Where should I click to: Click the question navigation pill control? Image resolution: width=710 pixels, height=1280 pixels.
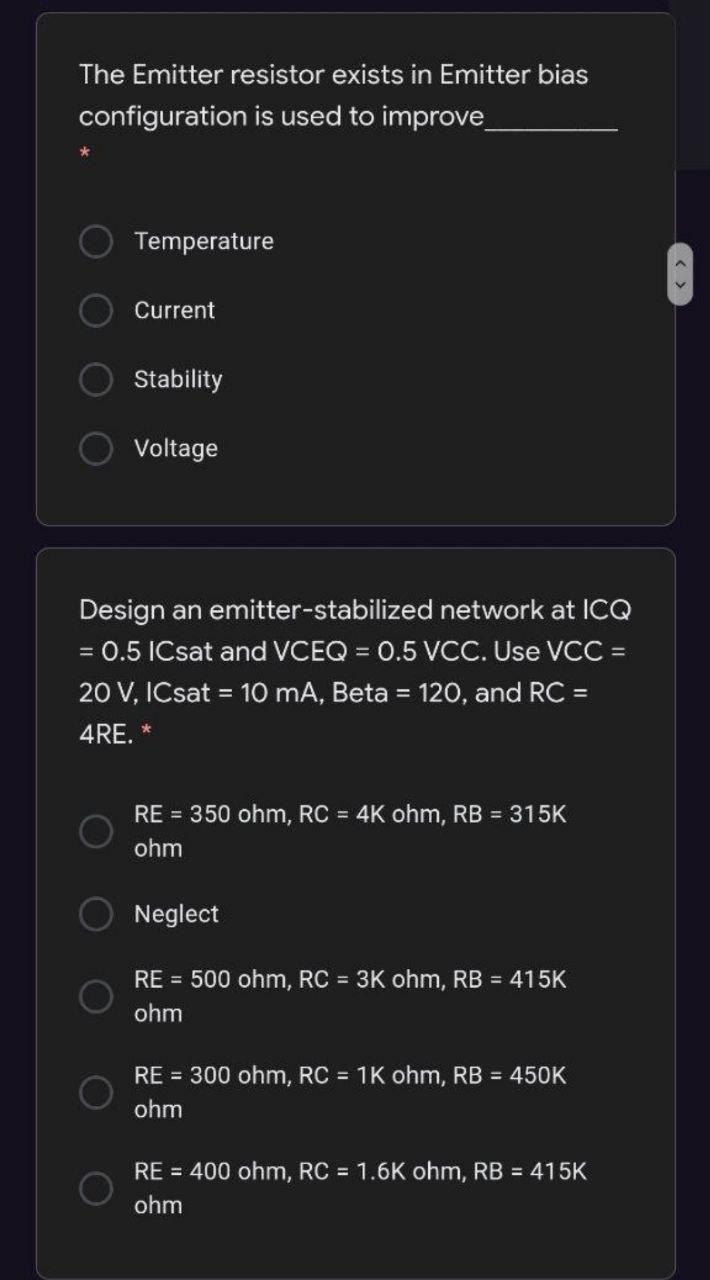point(680,272)
